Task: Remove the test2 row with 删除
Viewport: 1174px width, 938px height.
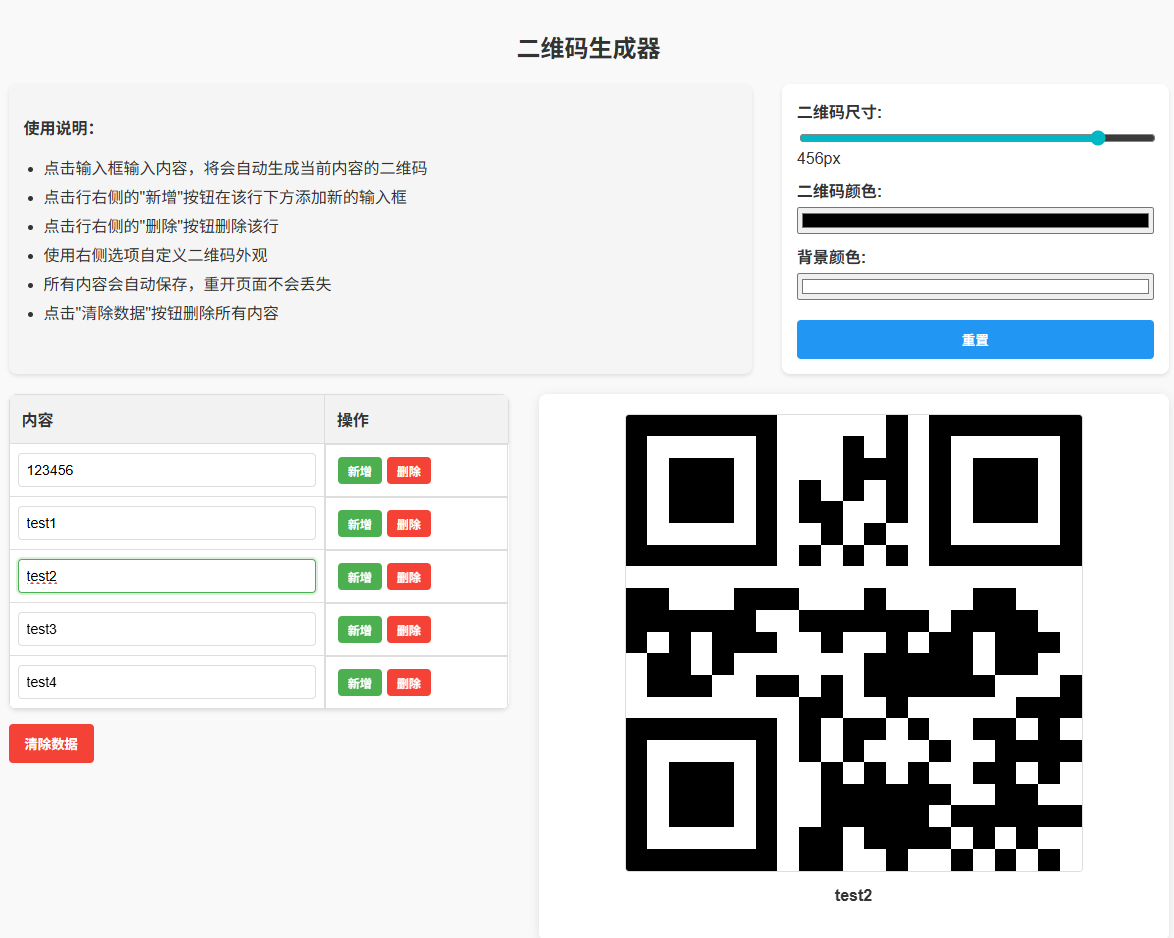Action: [x=408, y=577]
